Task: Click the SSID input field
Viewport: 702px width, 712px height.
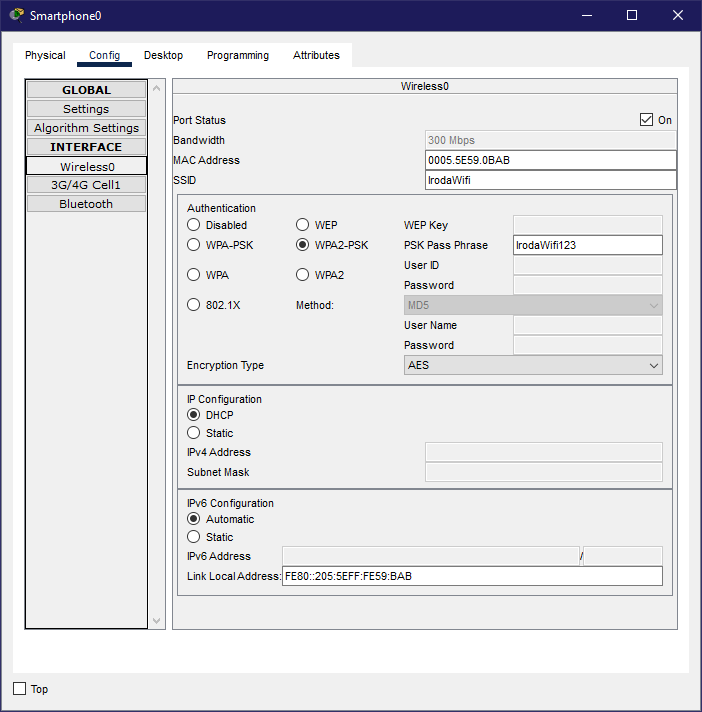Action: (550, 180)
